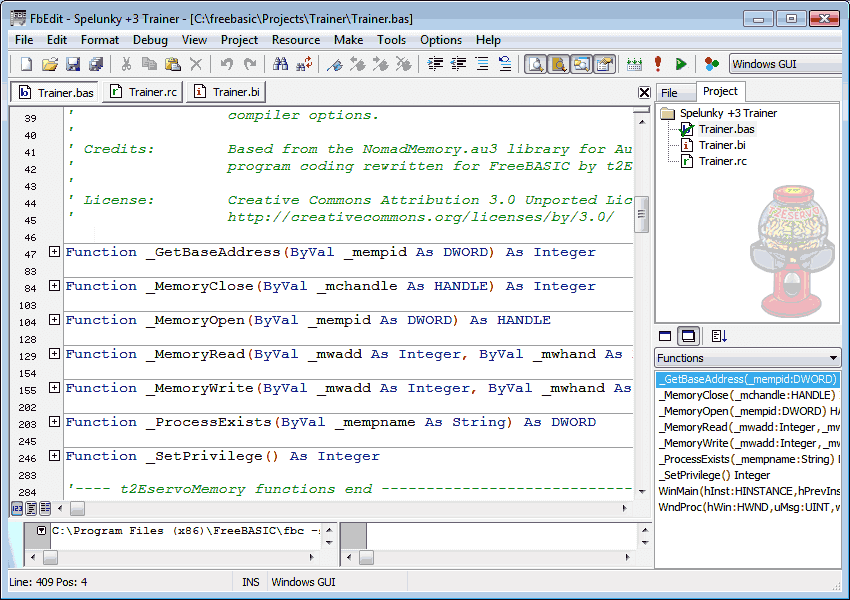Create a new file using the toolbar icon

[24, 63]
